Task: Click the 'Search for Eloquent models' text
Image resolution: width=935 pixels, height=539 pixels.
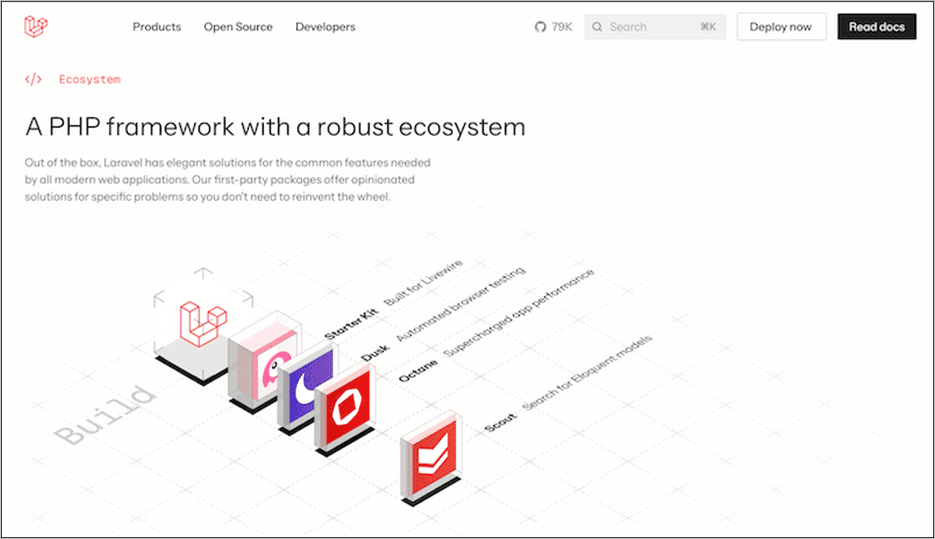Action: 587,373
